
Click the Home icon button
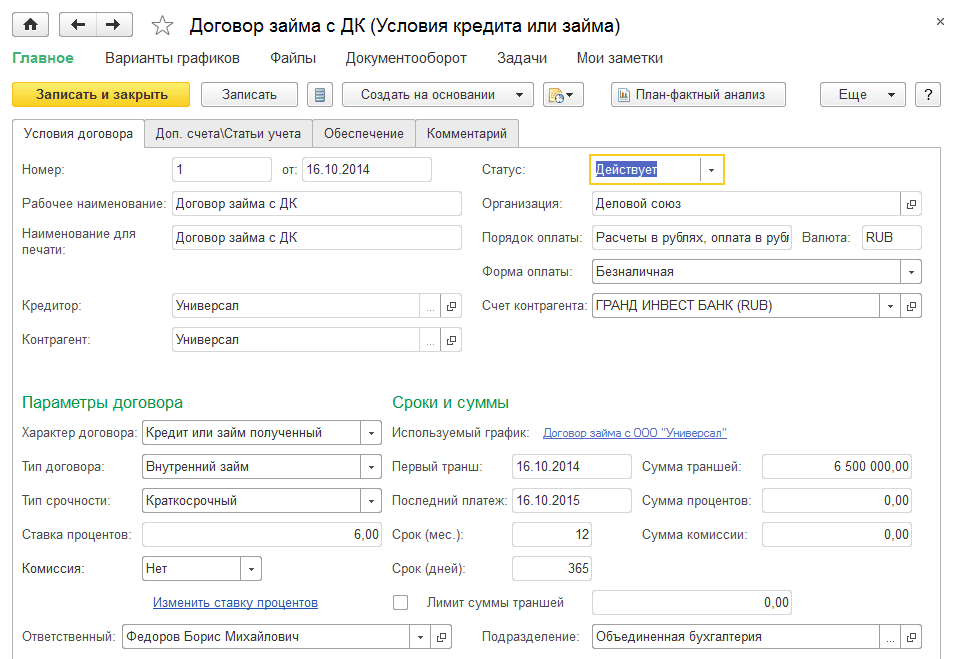coord(30,25)
